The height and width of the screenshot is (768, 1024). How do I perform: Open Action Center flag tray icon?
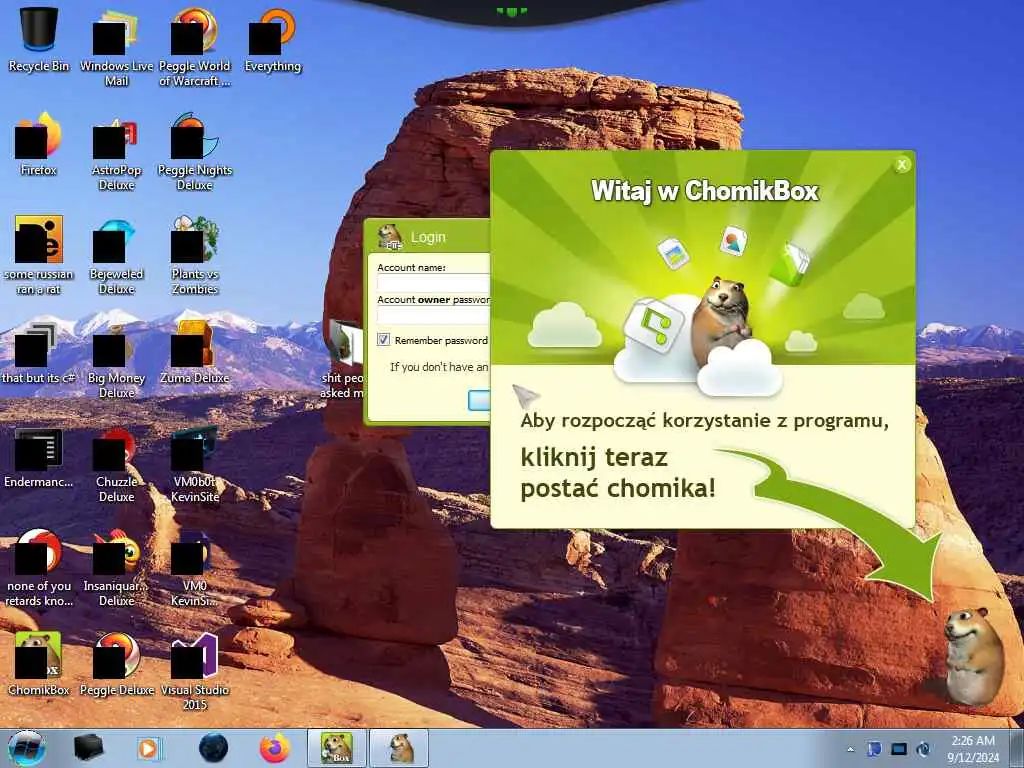click(874, 749)
